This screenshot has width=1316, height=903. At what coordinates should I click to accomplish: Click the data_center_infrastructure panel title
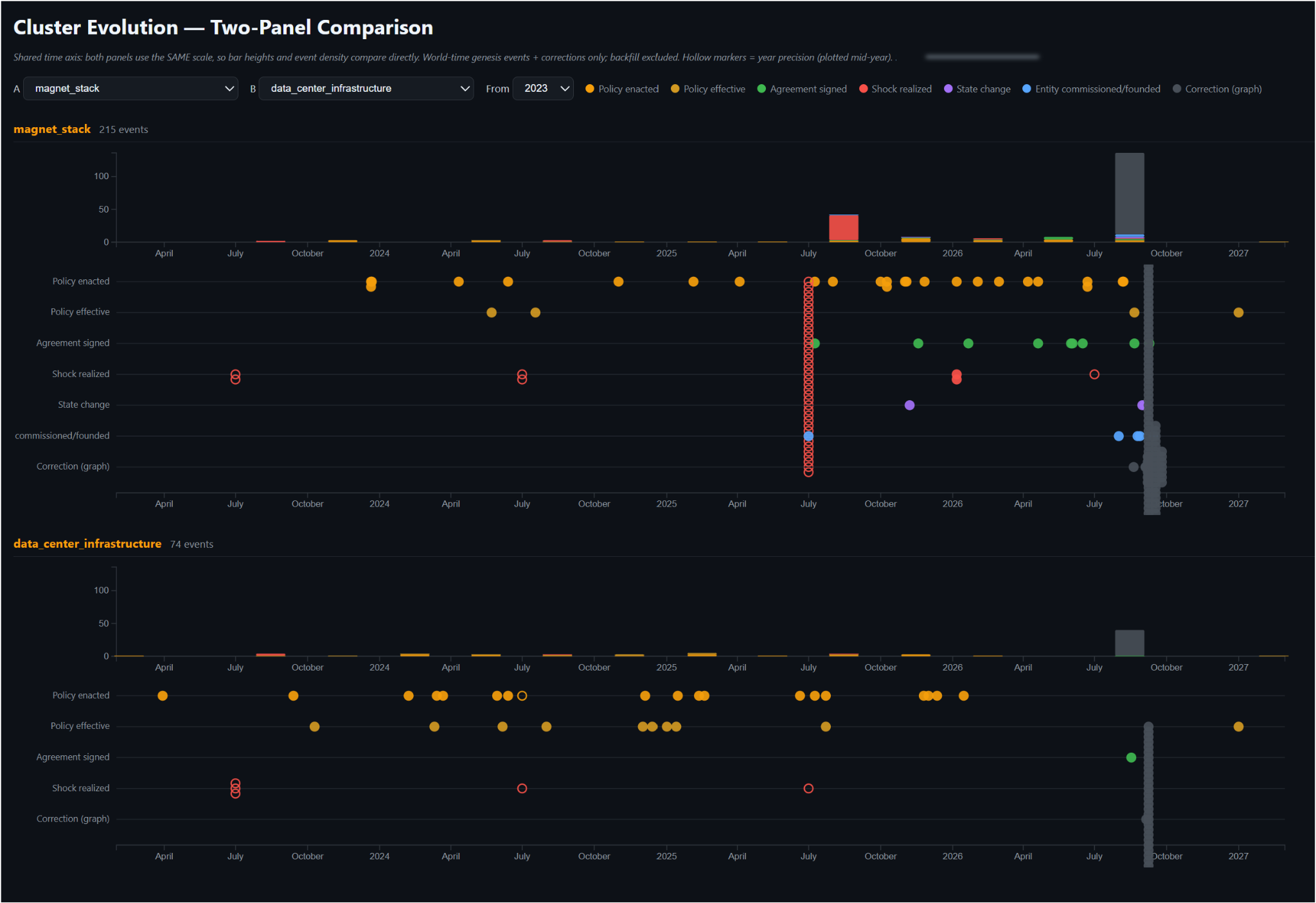(x=87, y=544)
